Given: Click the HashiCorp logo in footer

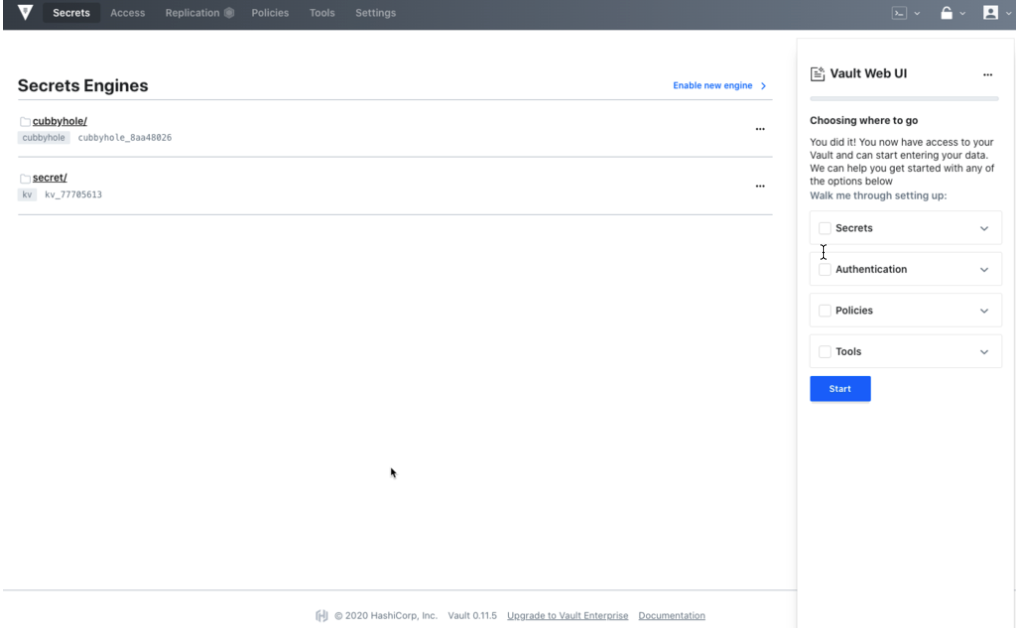Looking at the screenshot, I should [321, 616].
